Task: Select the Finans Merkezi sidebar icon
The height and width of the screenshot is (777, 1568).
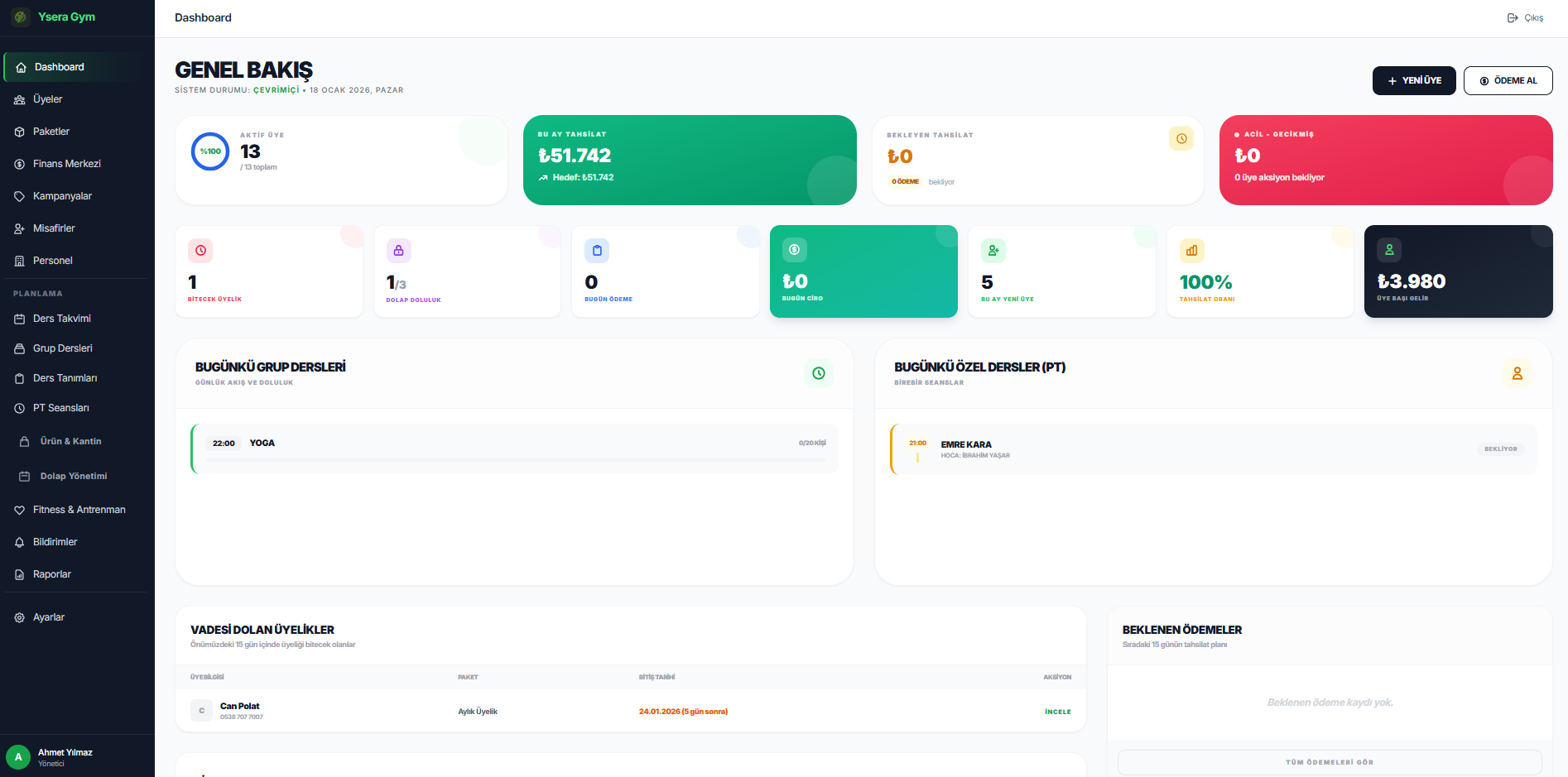Action: click(x=19, y=163)
